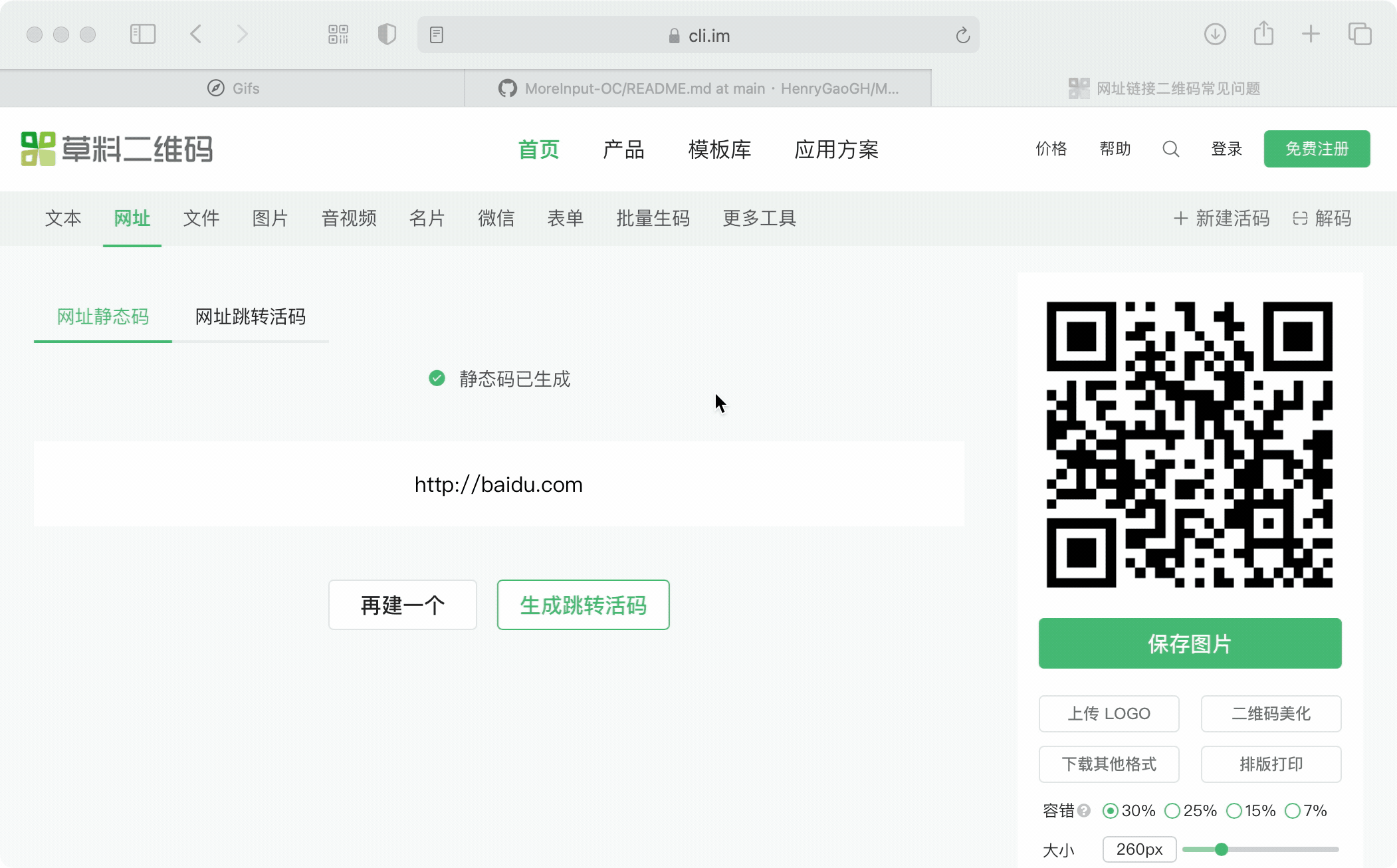Click the 登录 link

coord(1227,149)
